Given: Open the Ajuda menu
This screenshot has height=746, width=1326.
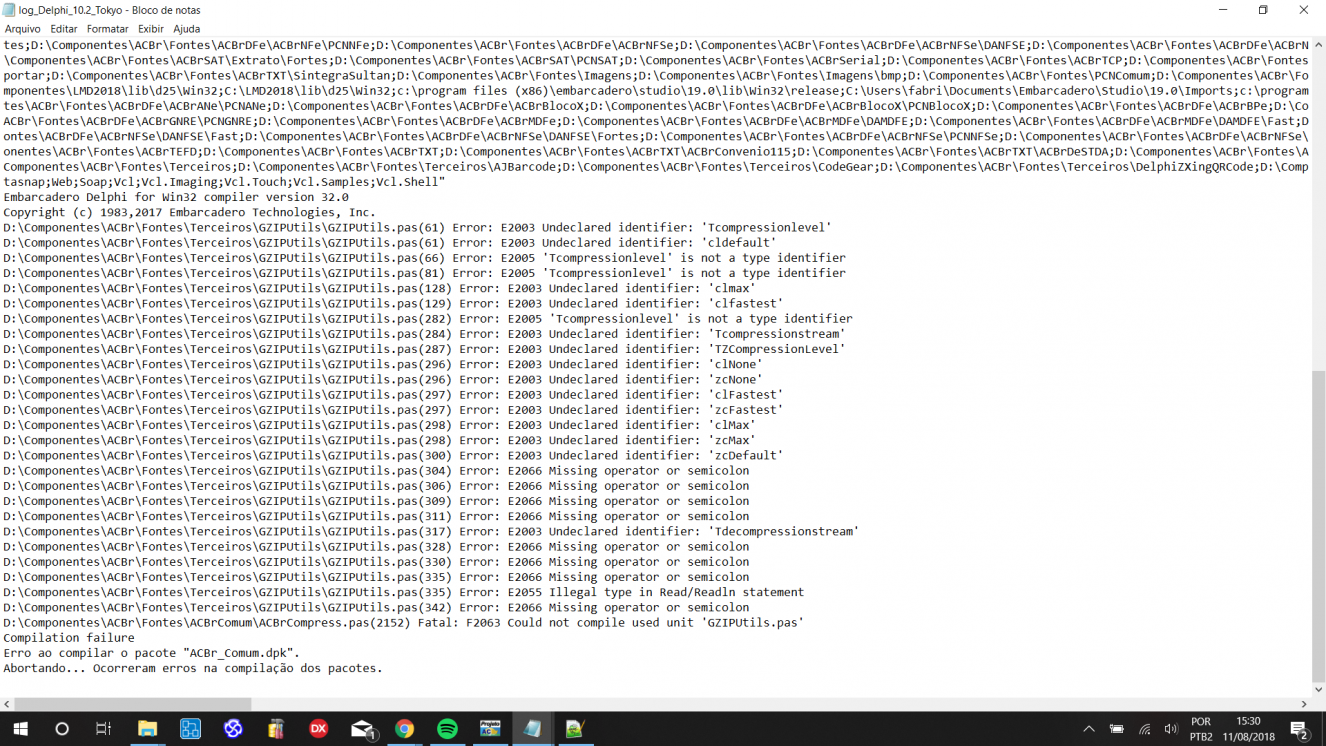Looking at the screenshot, I should pyautogui.click(x=186, y=29).
